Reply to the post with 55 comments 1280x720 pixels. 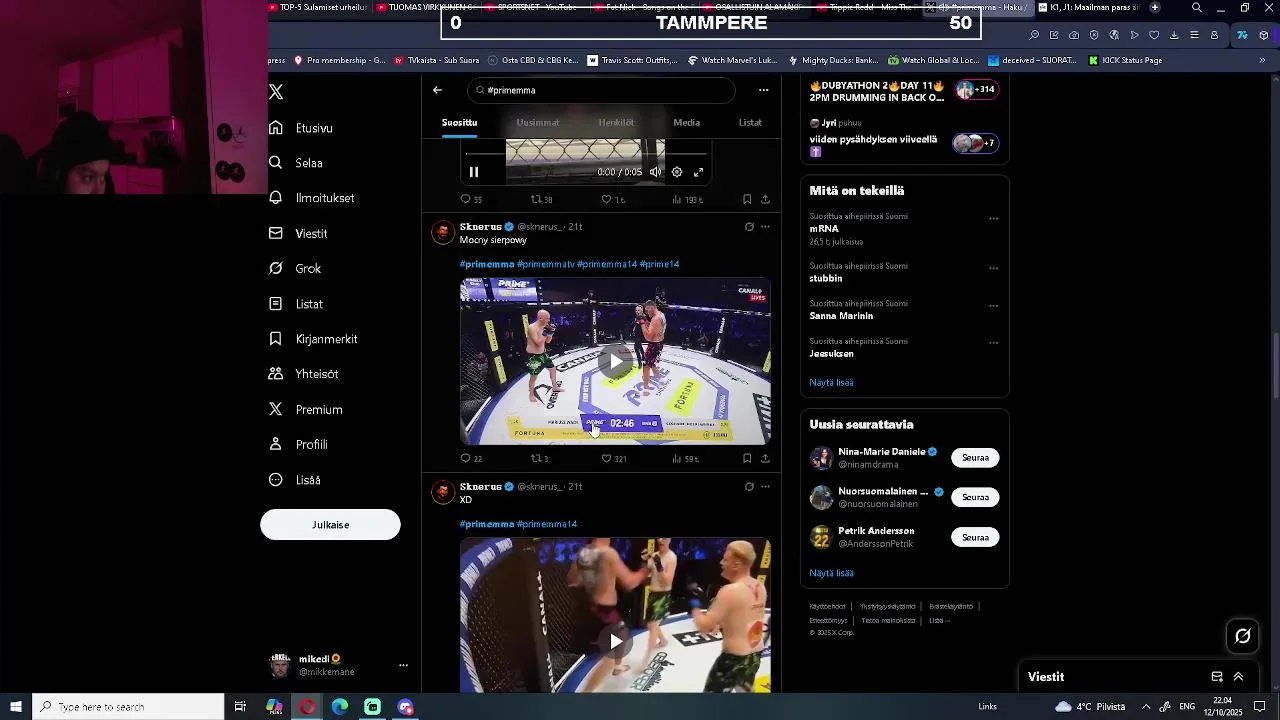pyautogui.click(x=470, y=199)
